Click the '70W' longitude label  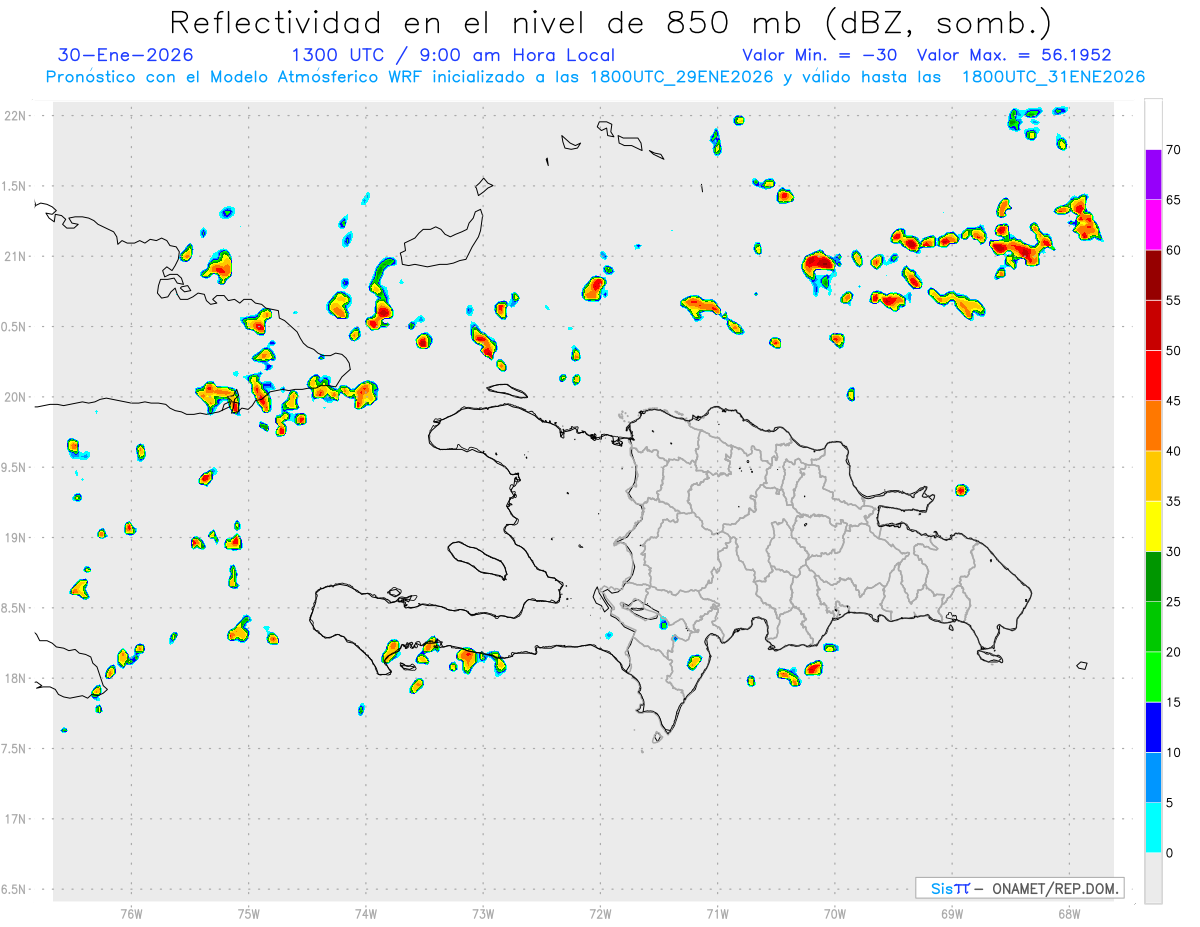point(835,913)
